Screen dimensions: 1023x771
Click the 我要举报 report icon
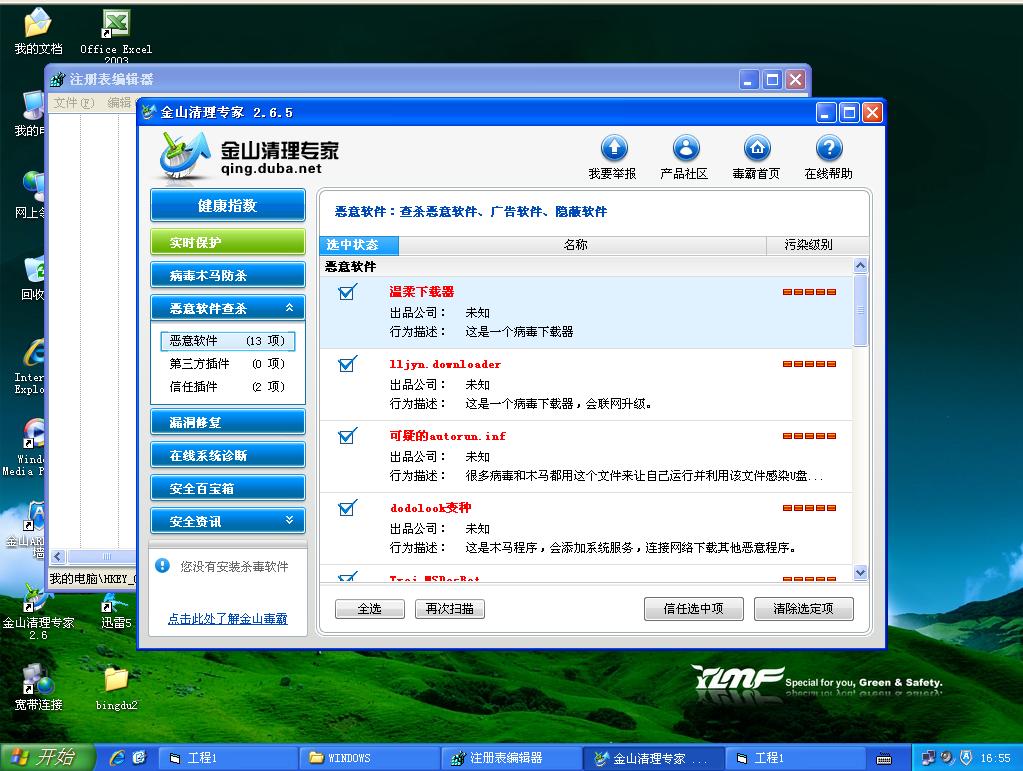coord(614,148)
